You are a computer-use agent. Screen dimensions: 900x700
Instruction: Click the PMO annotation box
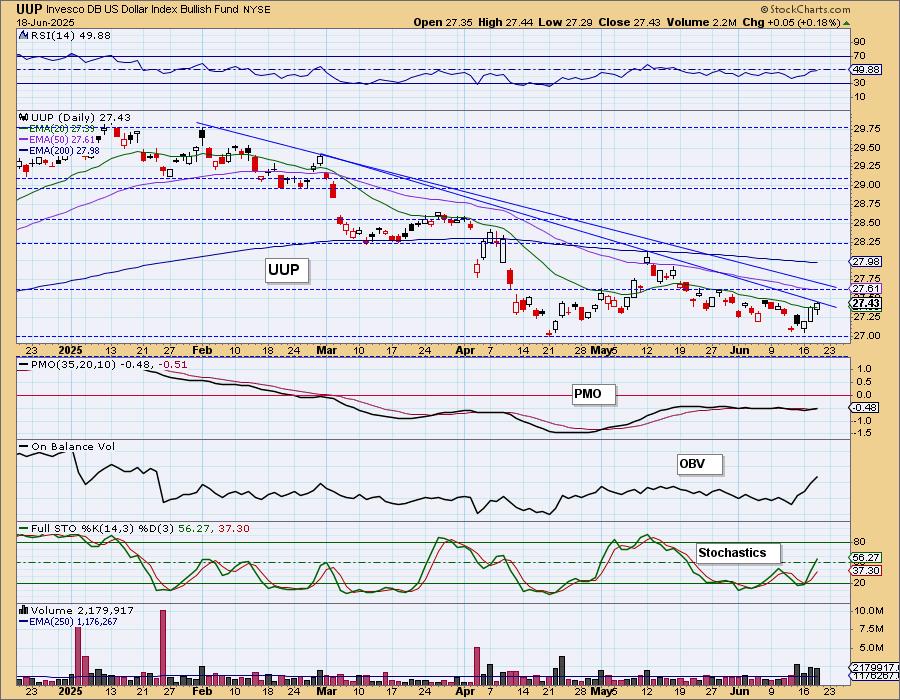pyautogui.click(x=594, y=394)
